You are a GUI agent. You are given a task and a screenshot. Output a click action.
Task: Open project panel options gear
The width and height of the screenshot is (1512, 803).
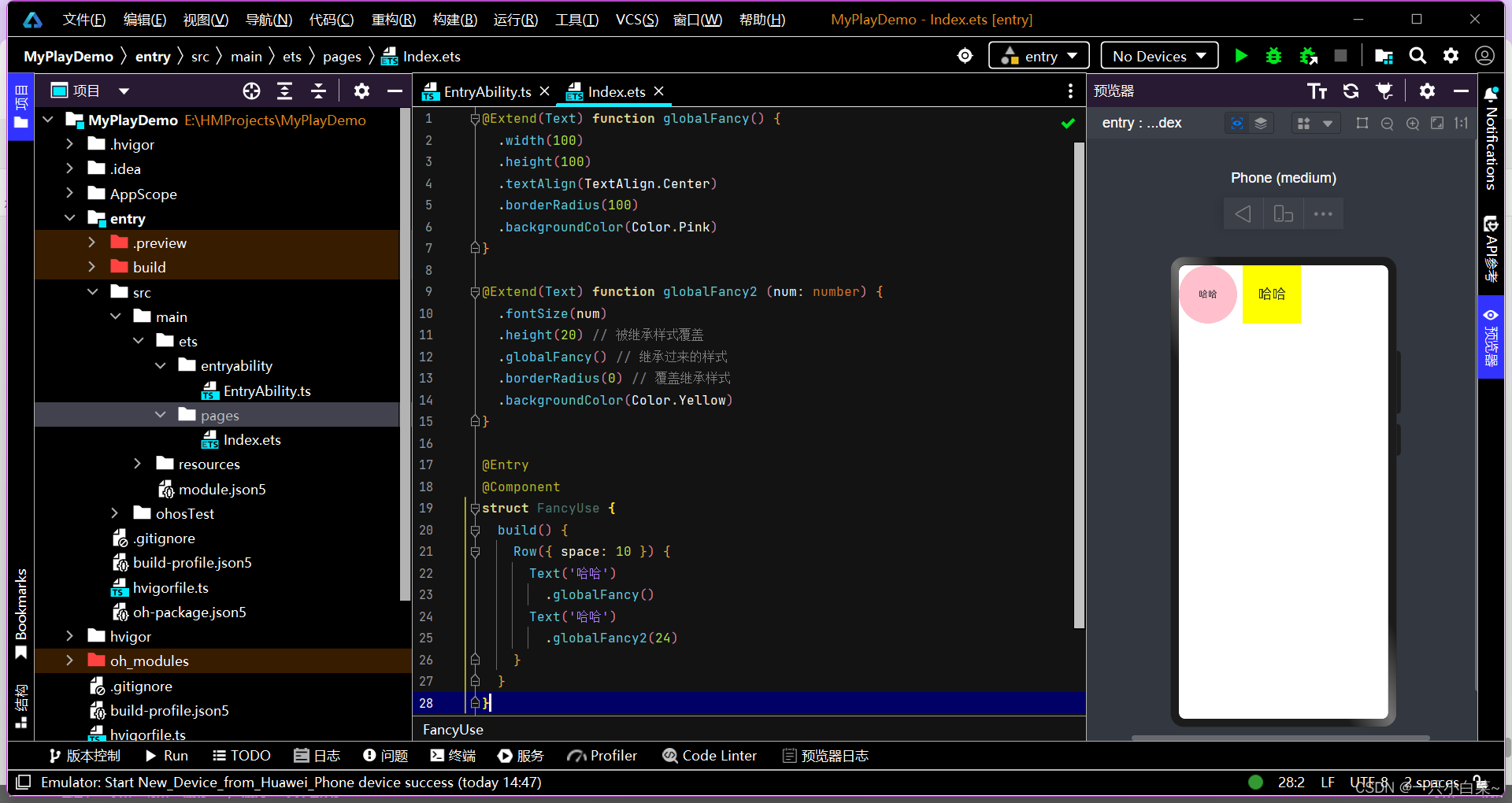361,91
